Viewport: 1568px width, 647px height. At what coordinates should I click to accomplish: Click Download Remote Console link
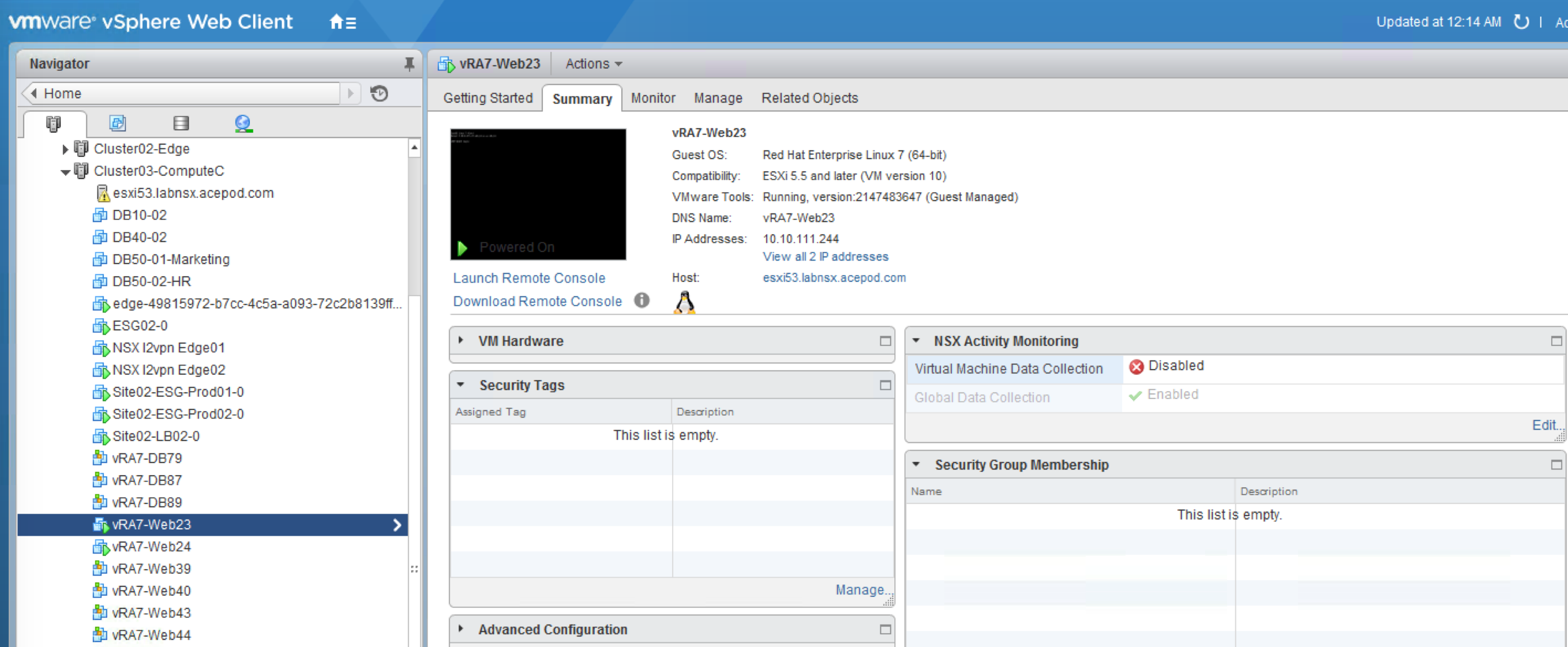(x=538, y=301)
